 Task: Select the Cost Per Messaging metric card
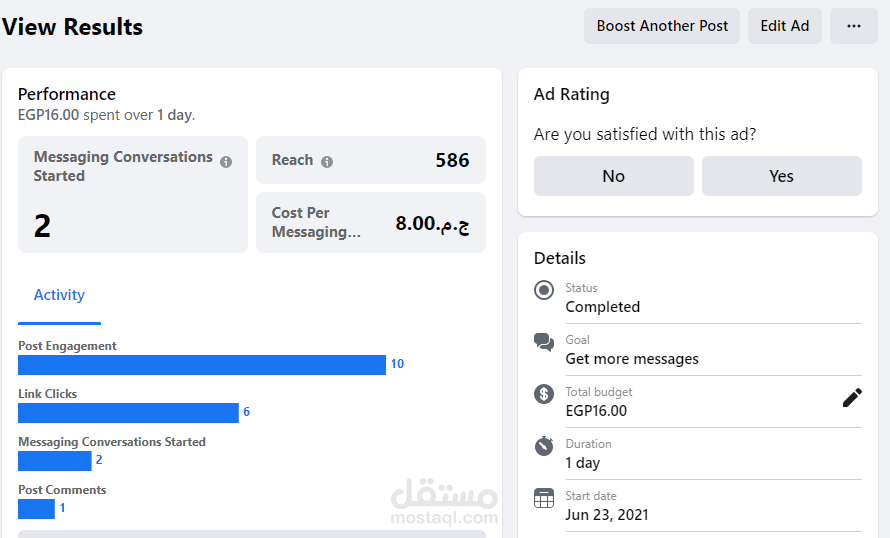click(370, 222)
